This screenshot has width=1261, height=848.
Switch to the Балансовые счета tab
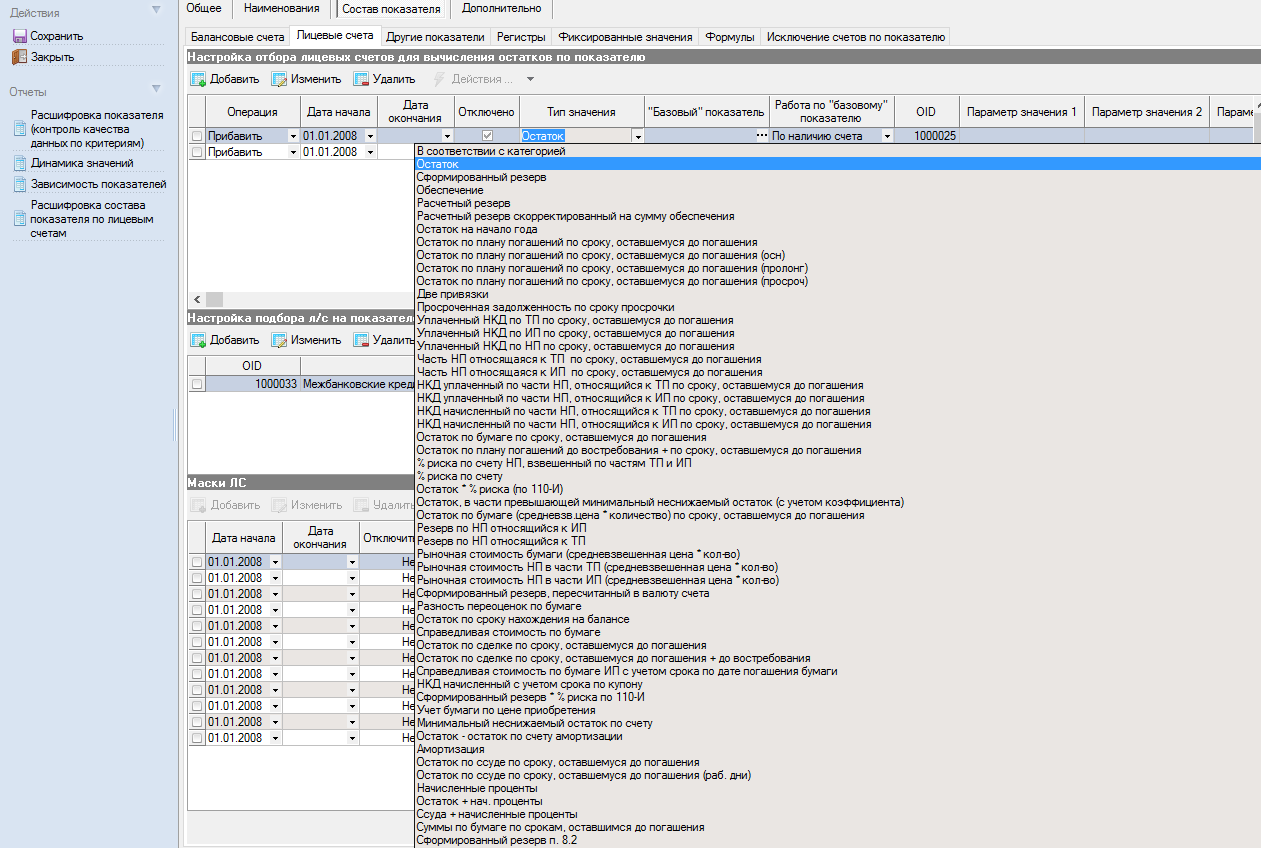pos(237,37)
